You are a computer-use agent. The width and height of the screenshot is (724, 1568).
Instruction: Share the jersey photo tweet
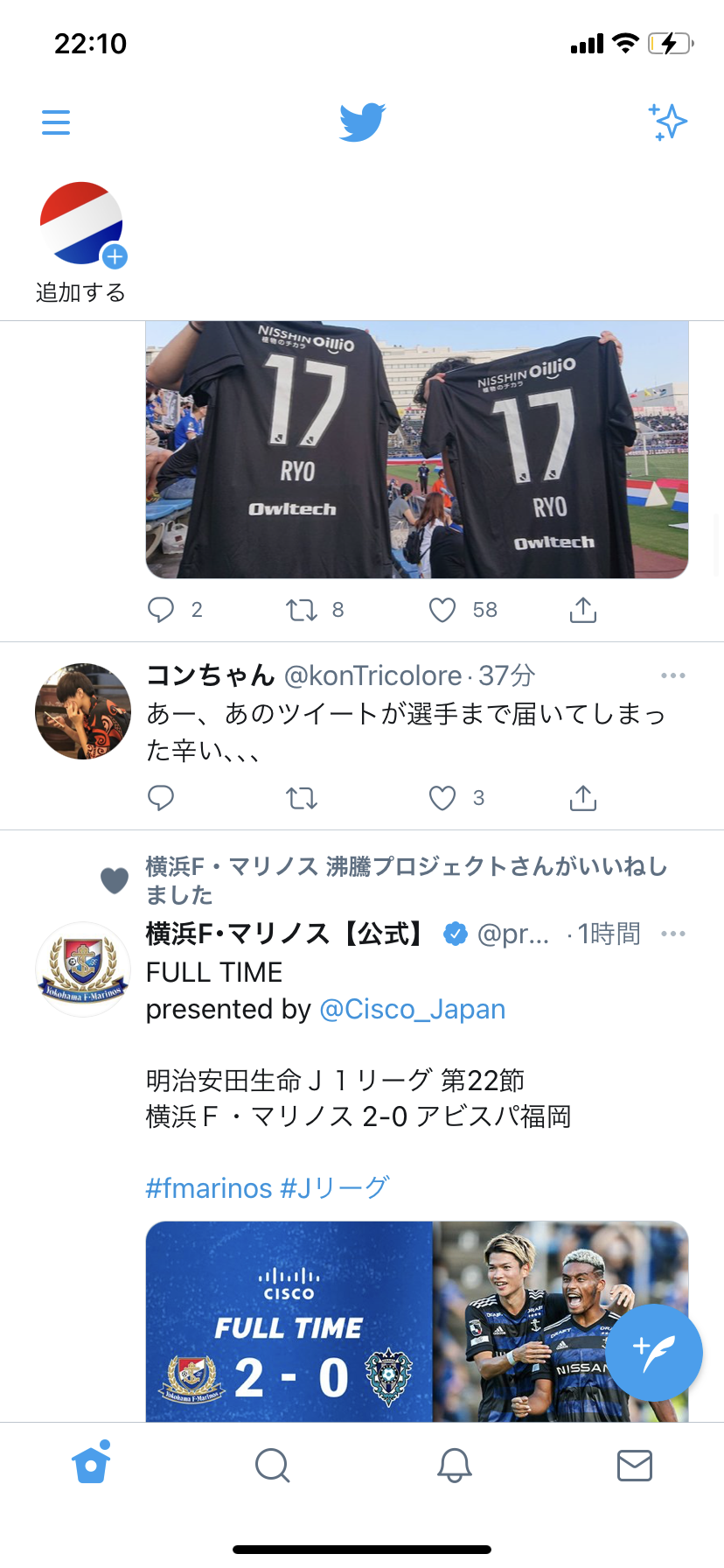[582, 610]
